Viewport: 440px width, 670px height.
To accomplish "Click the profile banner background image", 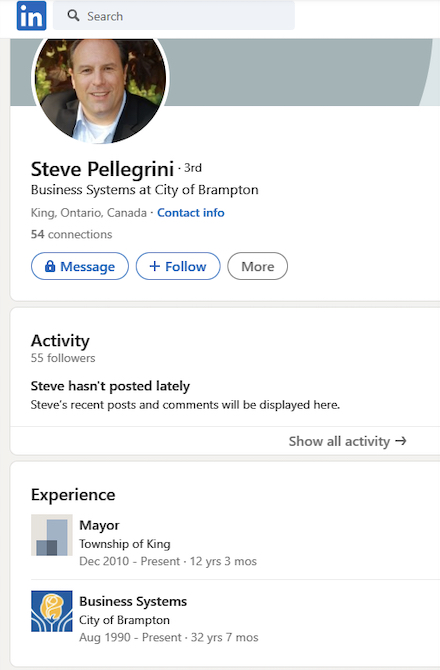I will [299, 72].
